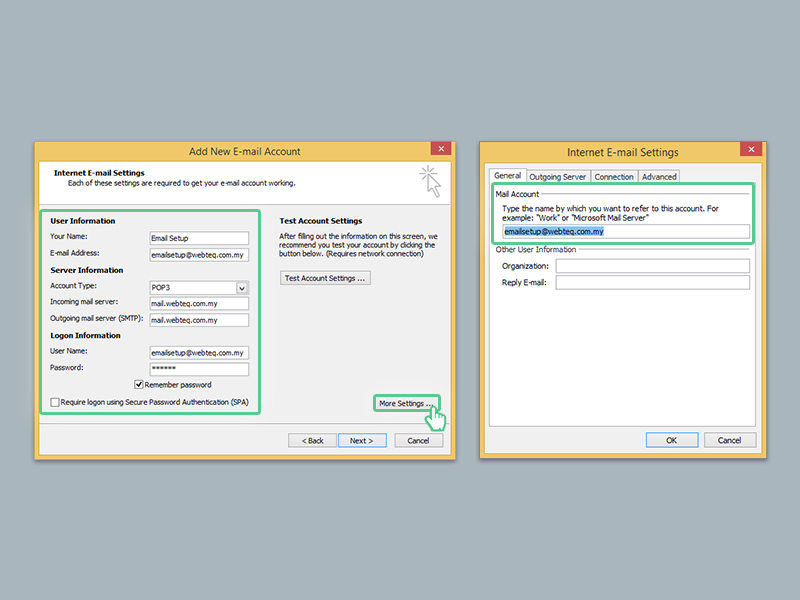
Task: Click the Password field
Action: click(199, 369)
